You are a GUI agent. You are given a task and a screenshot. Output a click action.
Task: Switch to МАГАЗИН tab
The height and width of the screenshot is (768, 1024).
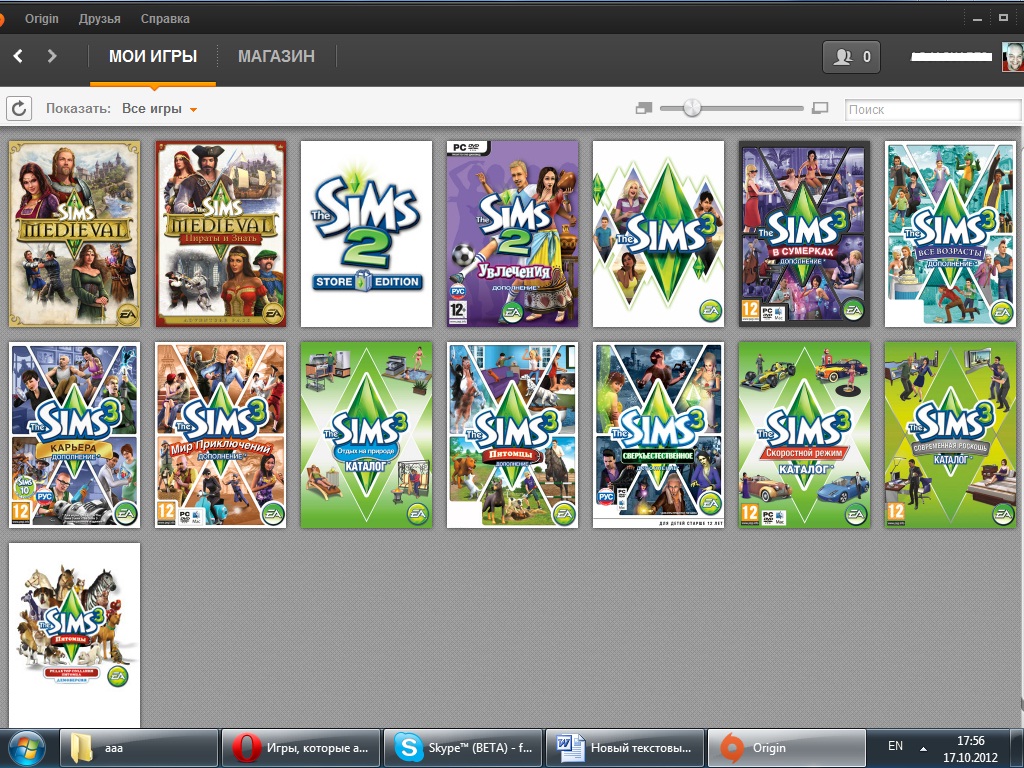pos(276,56)
